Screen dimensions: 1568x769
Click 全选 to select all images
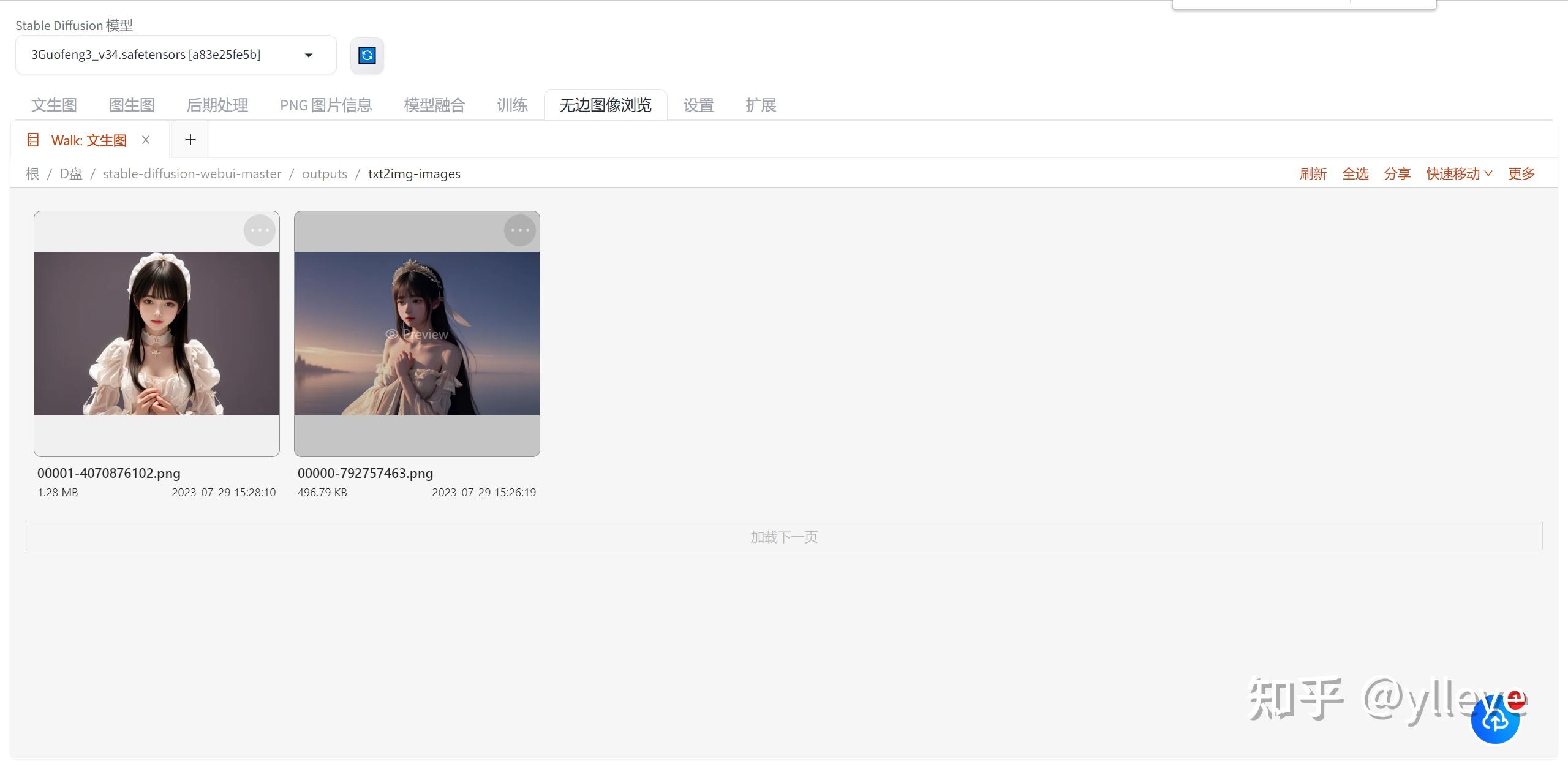(1355, 174)
